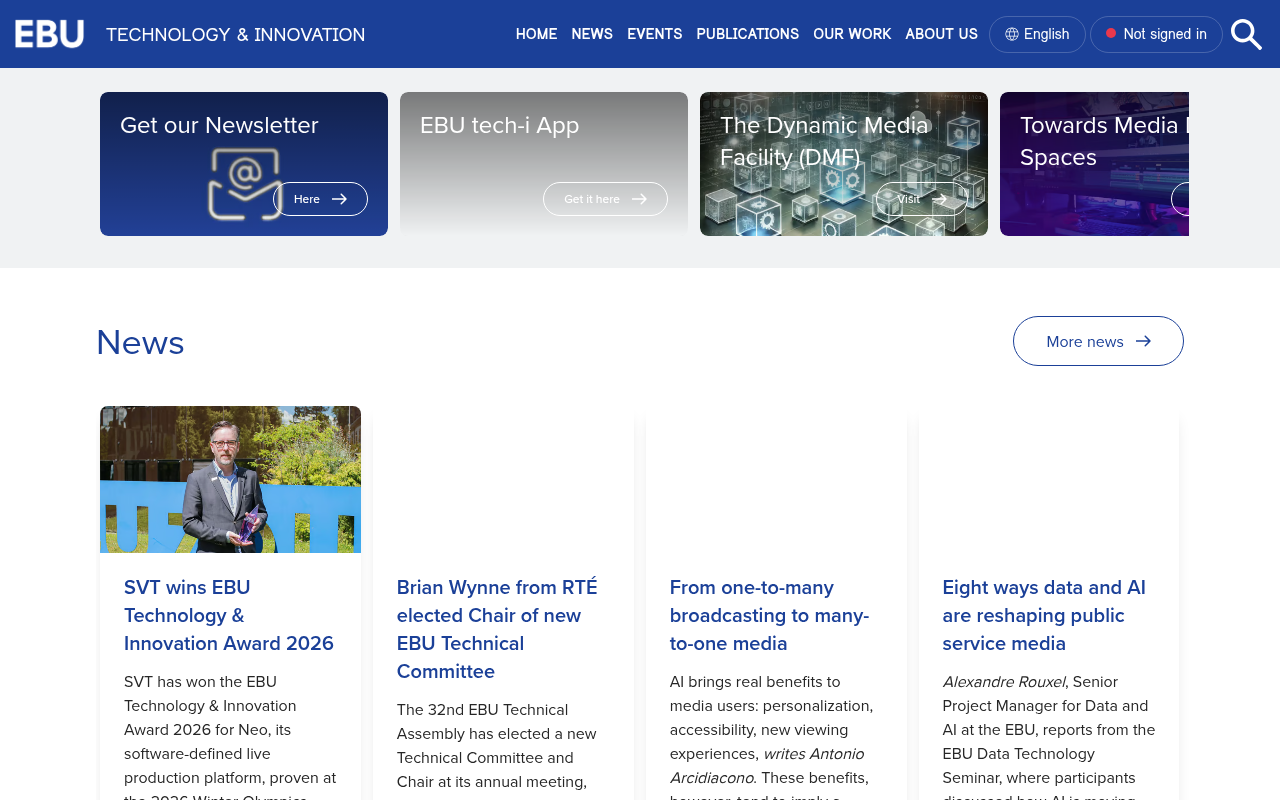Viewport: 1280px width, 800px height.
Task: Open the EVENTS menu item
Action: (x=655, y=34)
